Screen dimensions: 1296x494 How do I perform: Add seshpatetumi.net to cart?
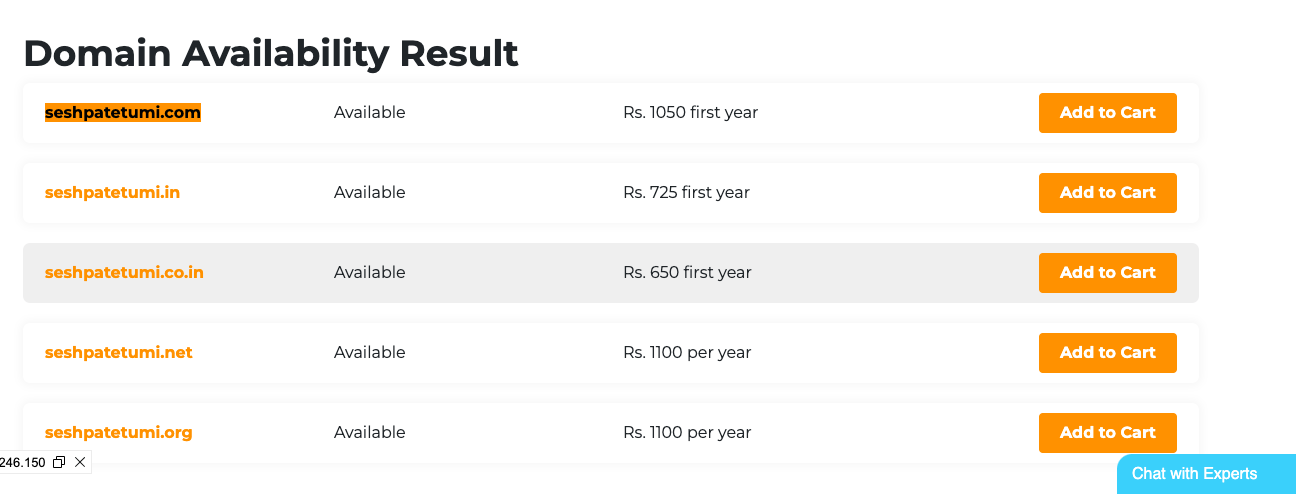click(1107, 353)
